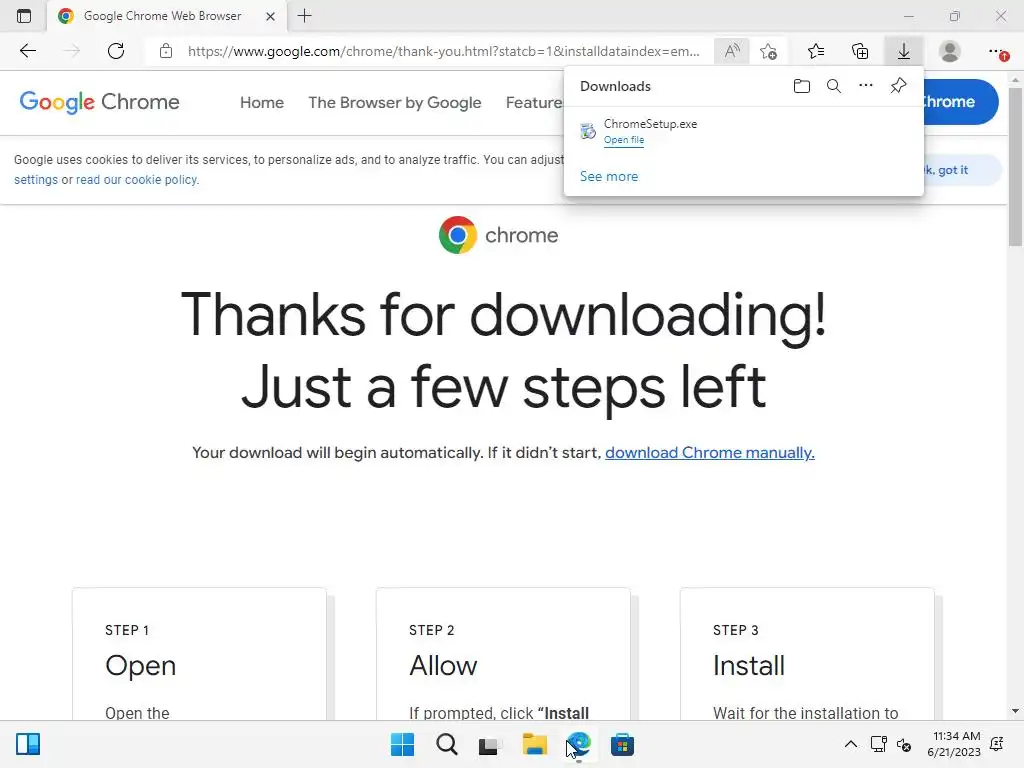
Task: Open The Browser by Google page
Action: pos(394,103)
